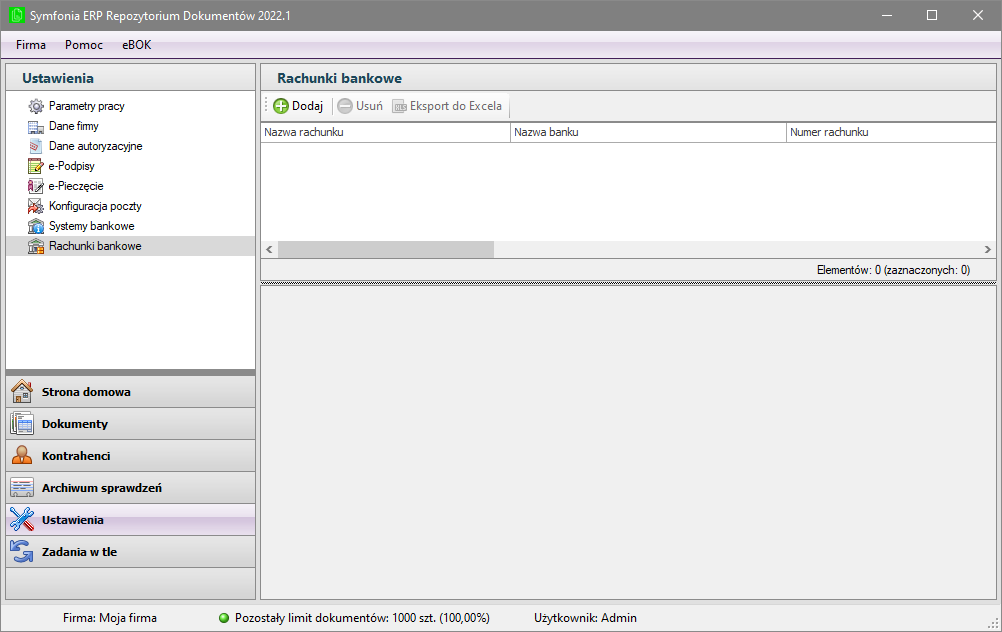Screen dimensions: 1002x632
Task: Click the Systemy bankowe icon
Action: tap(36, 226)
